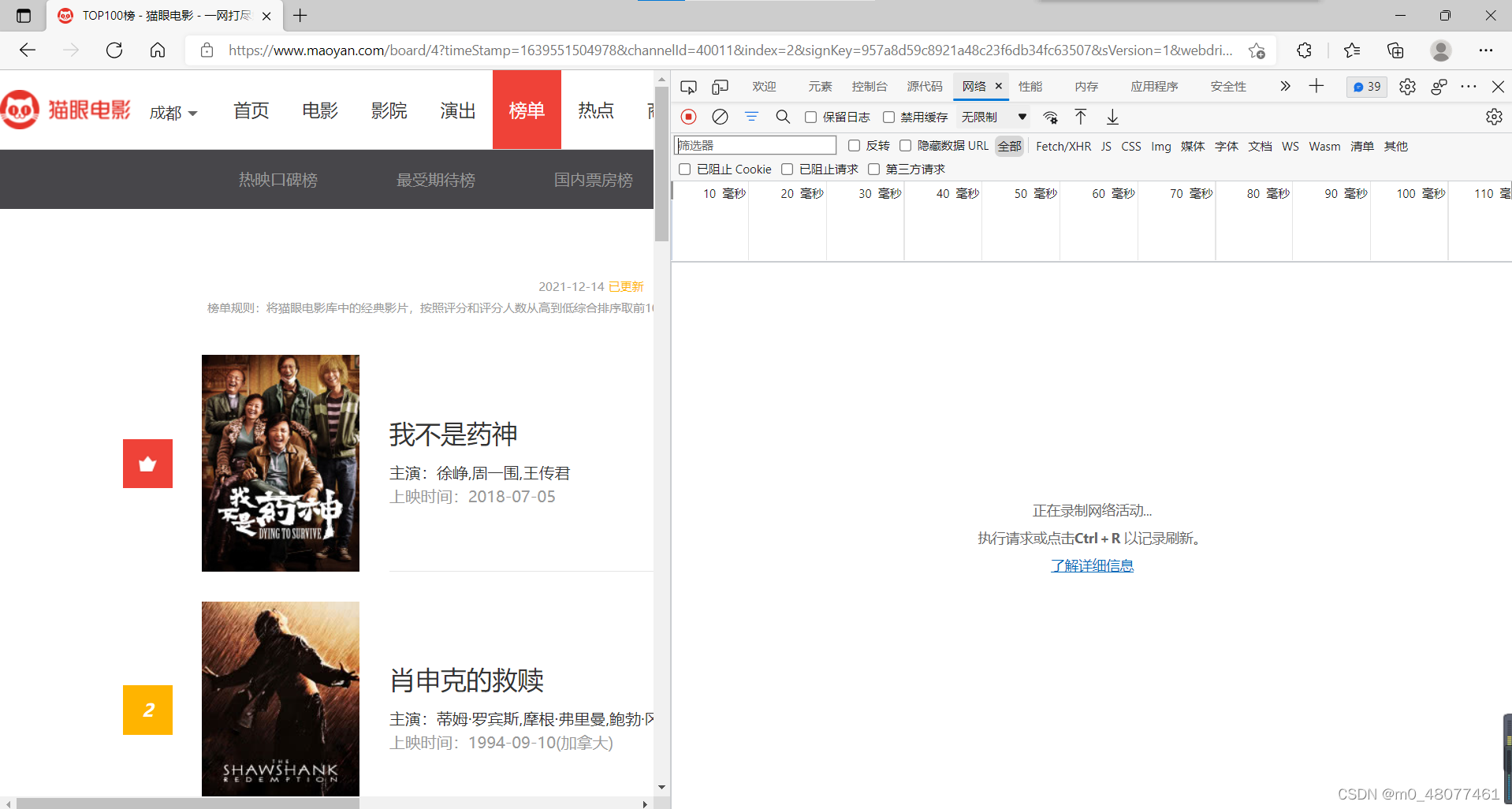Toggle the network filter funnel icon
1512x809 pixels.
pos(751,117)
